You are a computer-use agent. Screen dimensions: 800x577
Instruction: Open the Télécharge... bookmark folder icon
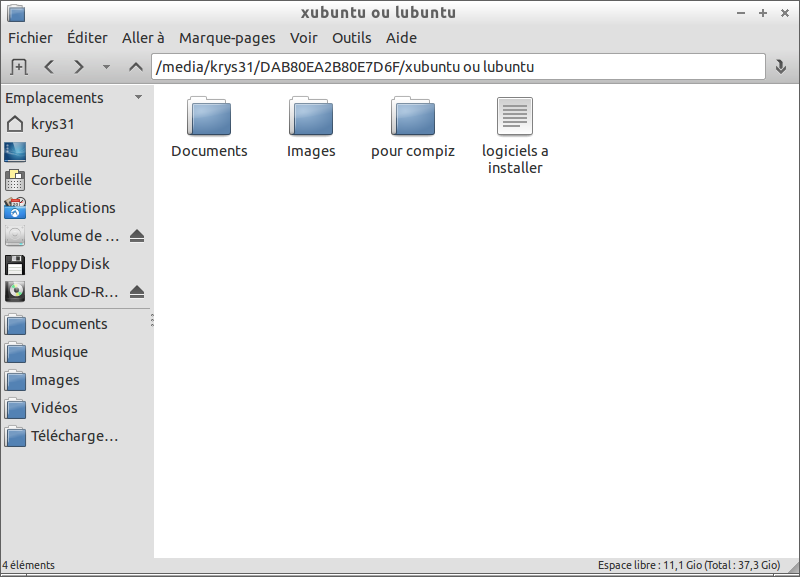(x=15, y=436)
